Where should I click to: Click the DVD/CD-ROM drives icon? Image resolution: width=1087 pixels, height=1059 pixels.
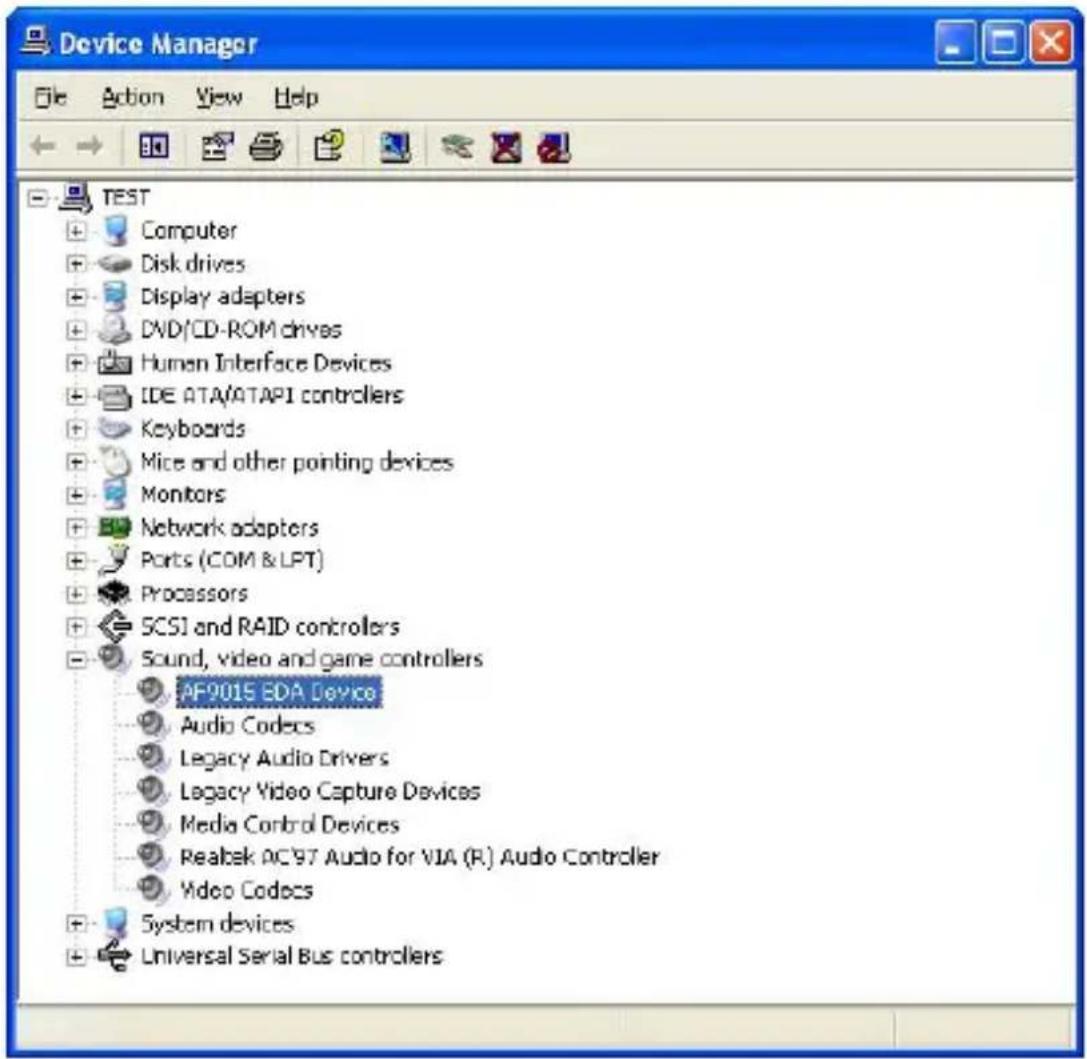(114, 329)
